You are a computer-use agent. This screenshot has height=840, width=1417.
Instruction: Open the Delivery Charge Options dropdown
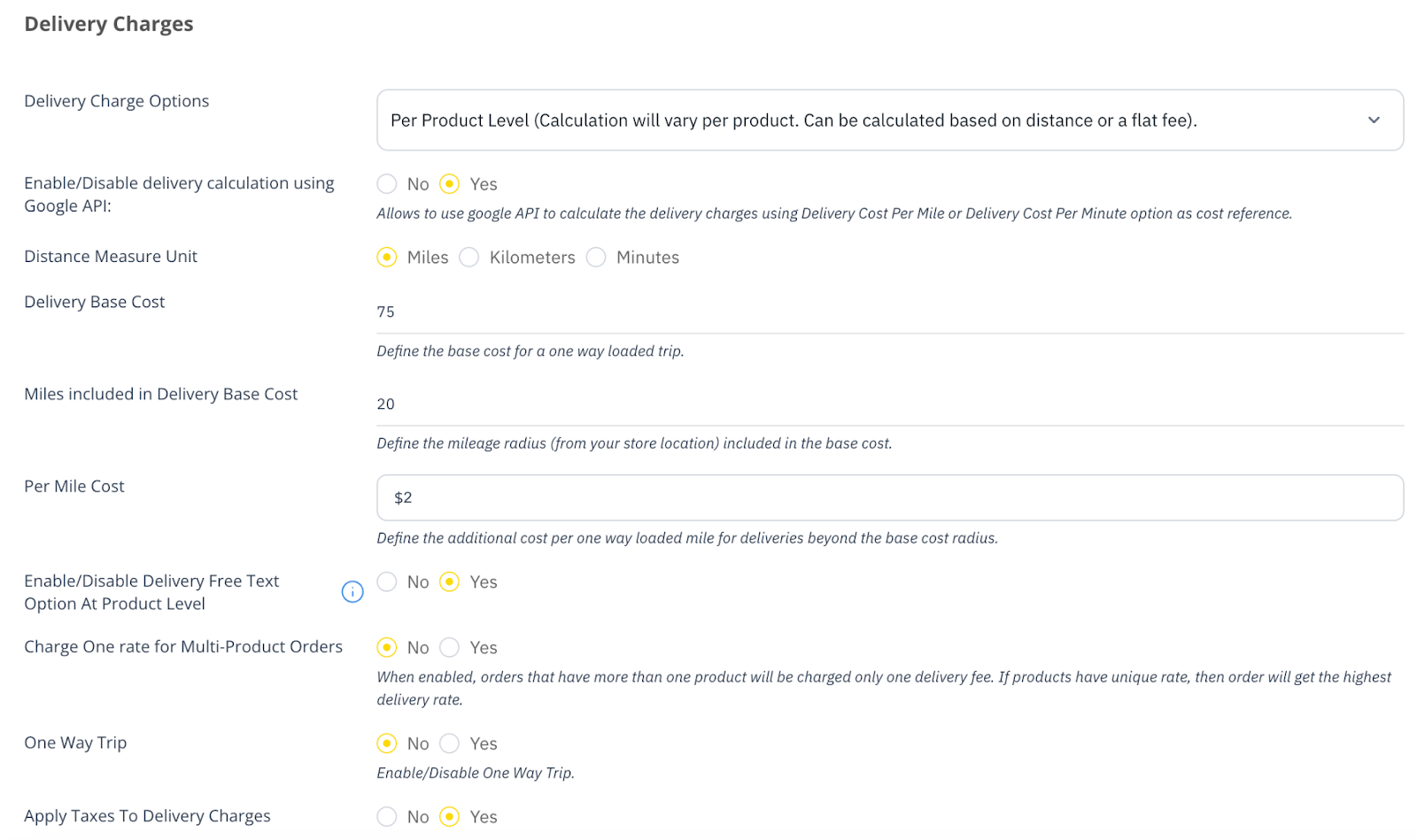point(889,120)
